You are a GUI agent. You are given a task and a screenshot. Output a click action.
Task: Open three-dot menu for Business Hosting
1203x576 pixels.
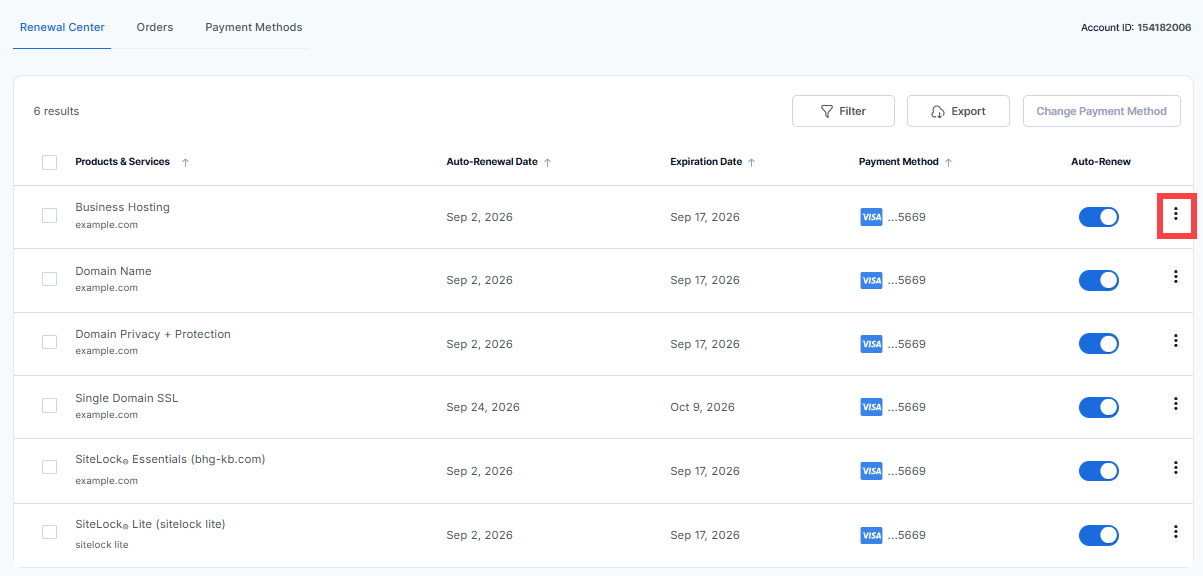pyautogui.click(x=1175, y=214)
